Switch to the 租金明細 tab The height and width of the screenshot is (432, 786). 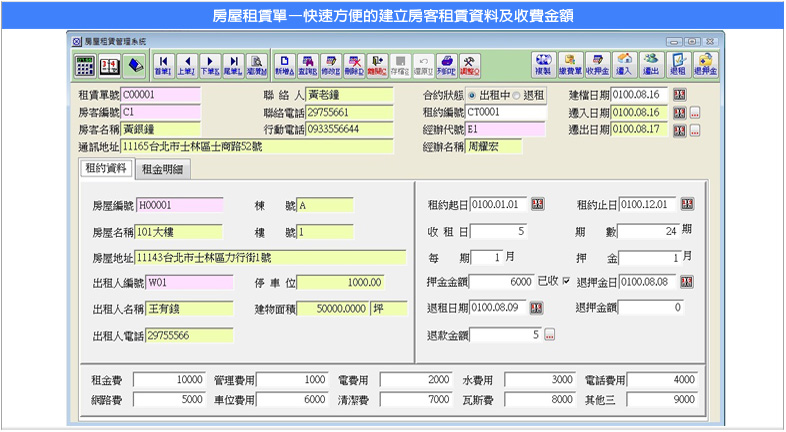(162, 169)
